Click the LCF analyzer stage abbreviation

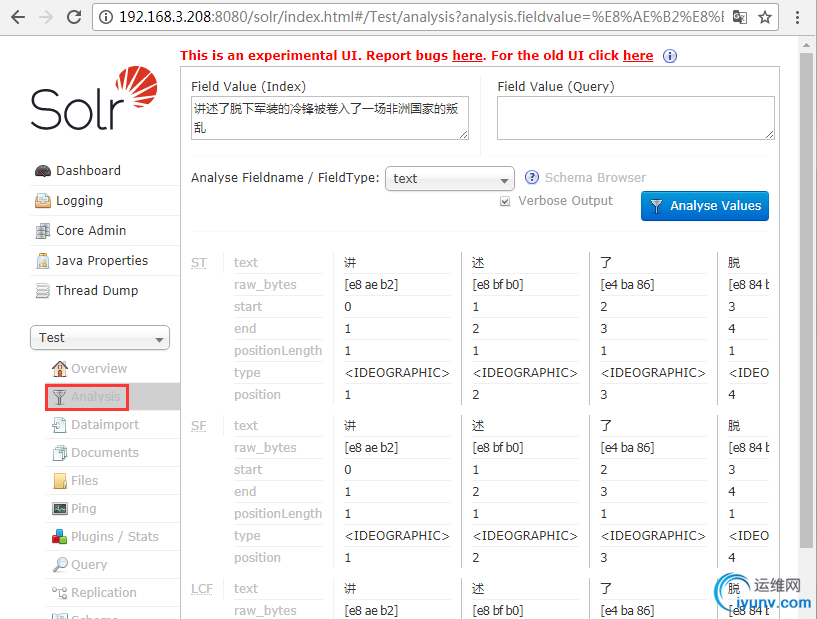202,589
